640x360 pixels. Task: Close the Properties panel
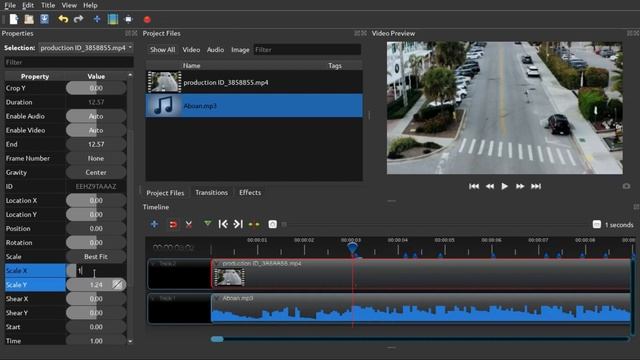(x=134, y=33)
